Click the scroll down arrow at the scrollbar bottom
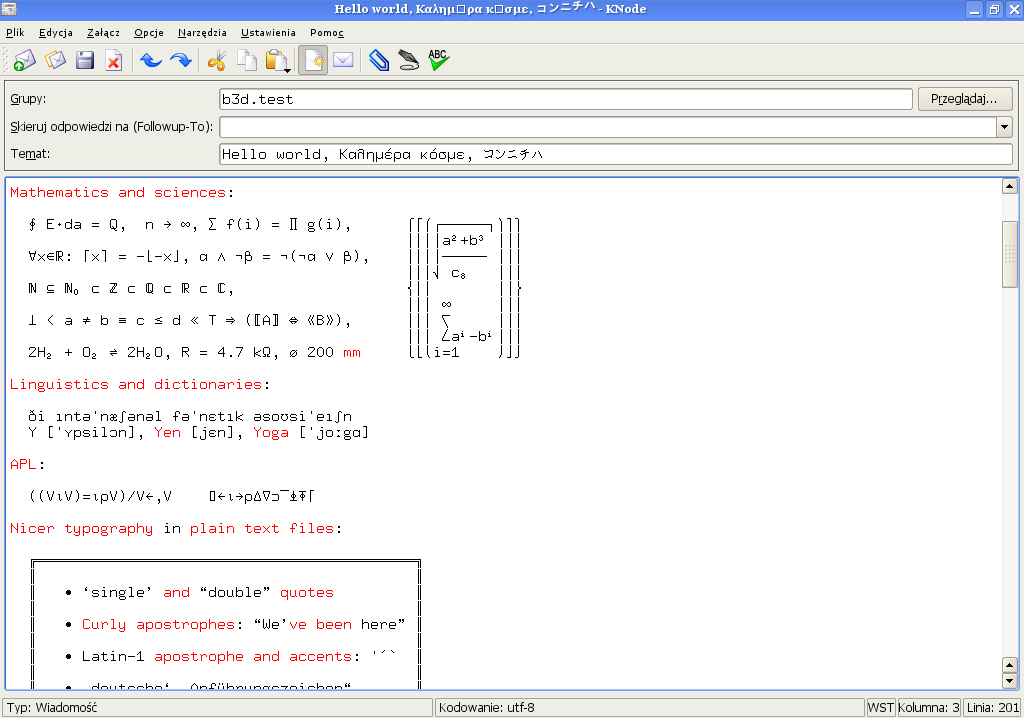 (1010, 681)
